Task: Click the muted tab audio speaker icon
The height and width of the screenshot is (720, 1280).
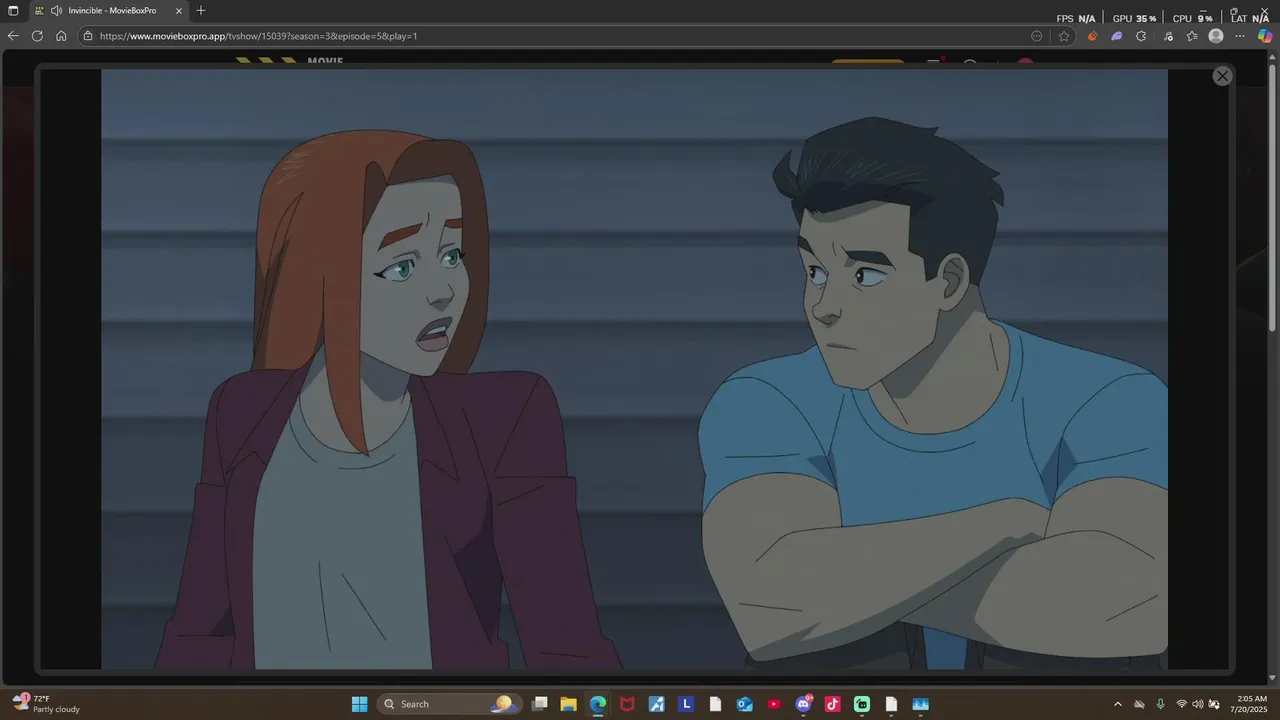Action: tap(56, 10)
